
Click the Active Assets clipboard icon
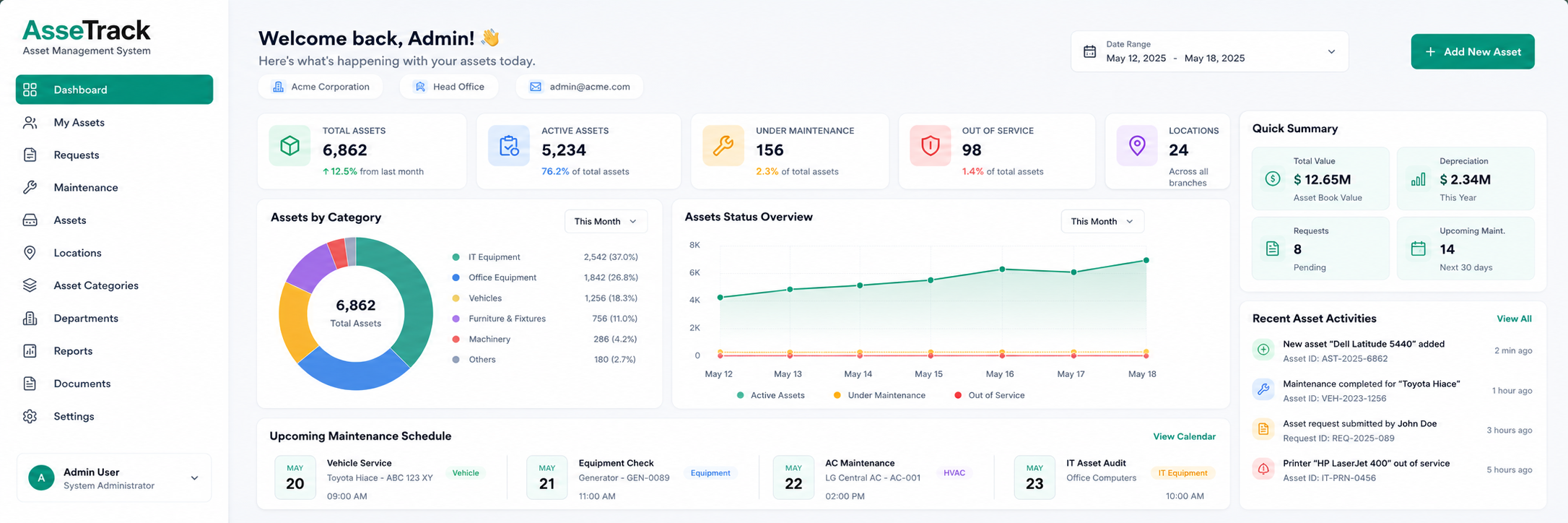[509, 146]
